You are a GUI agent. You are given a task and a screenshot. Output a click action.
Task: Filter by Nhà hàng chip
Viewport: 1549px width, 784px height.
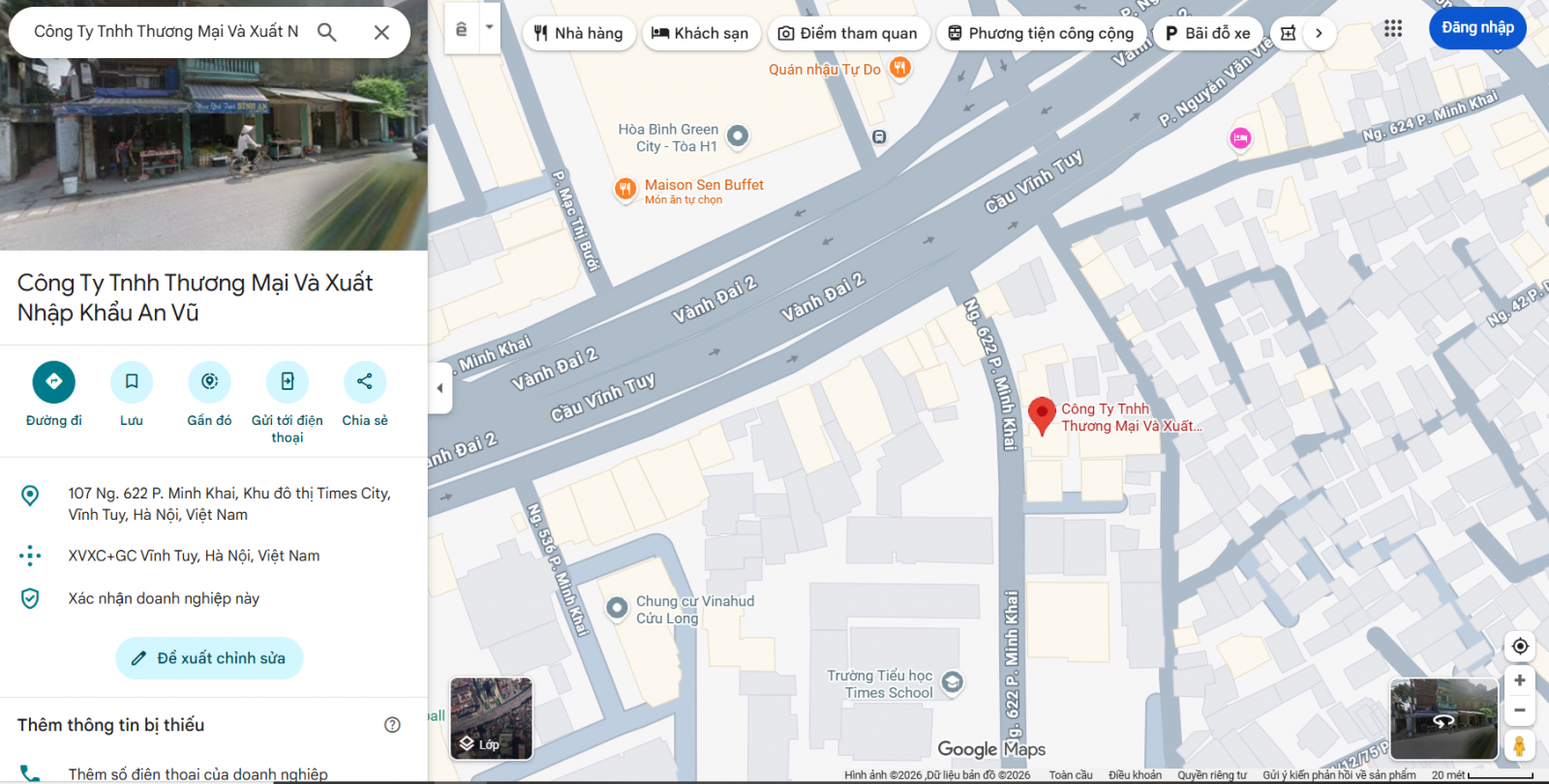(x=579, y=33)
